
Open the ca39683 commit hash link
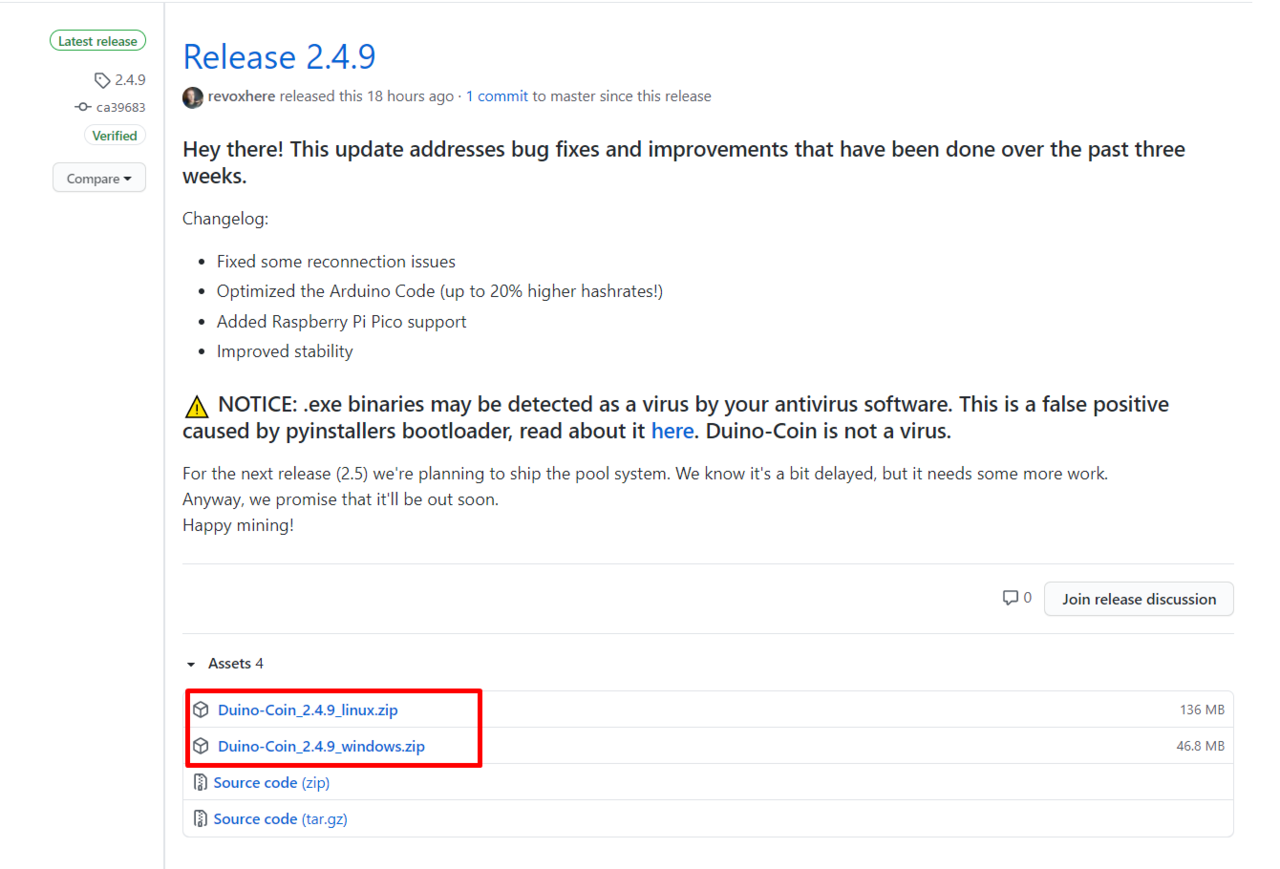[121, 107]
